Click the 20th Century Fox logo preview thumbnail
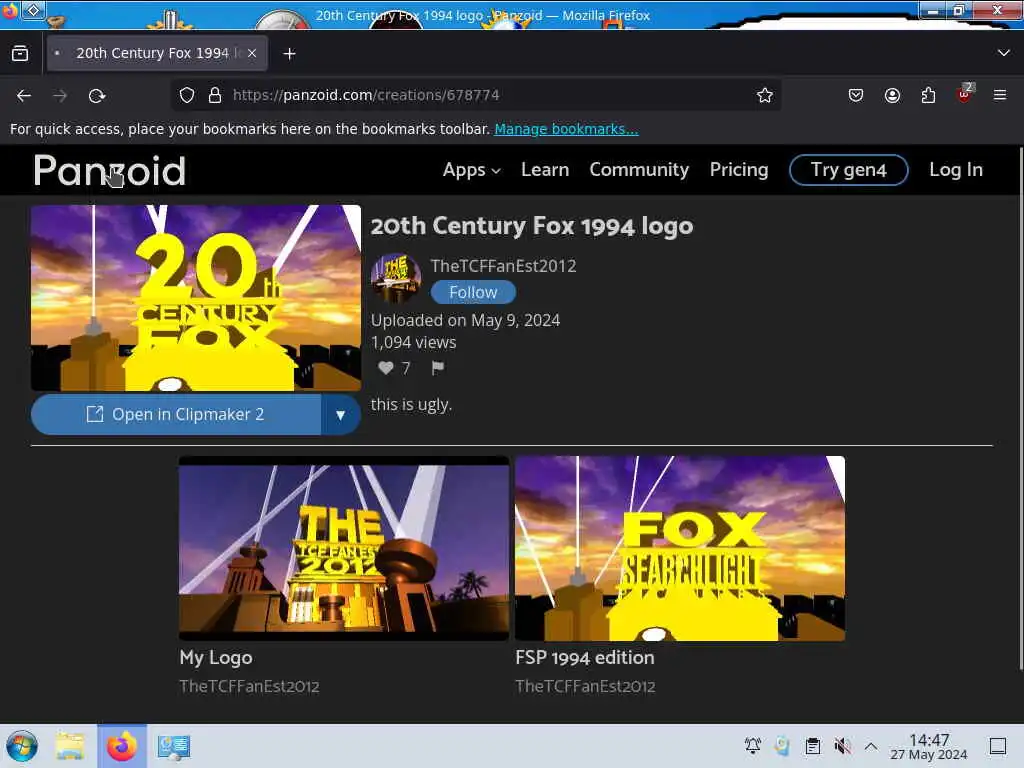1024x768 pixels. tap(196, 298)
